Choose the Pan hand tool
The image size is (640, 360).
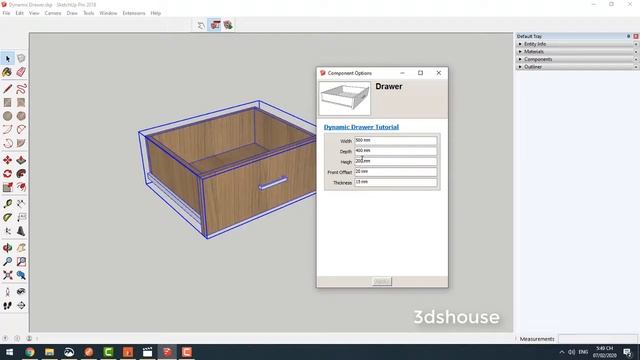(x=21, y=248)
